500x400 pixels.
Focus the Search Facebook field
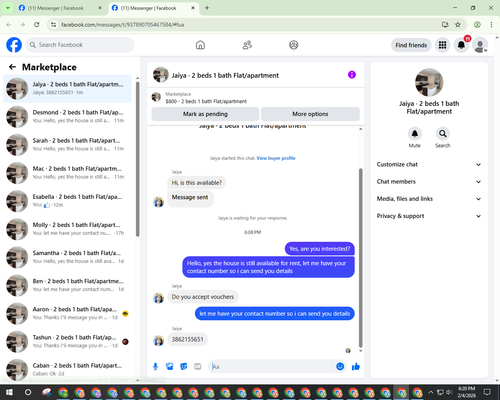80,45
